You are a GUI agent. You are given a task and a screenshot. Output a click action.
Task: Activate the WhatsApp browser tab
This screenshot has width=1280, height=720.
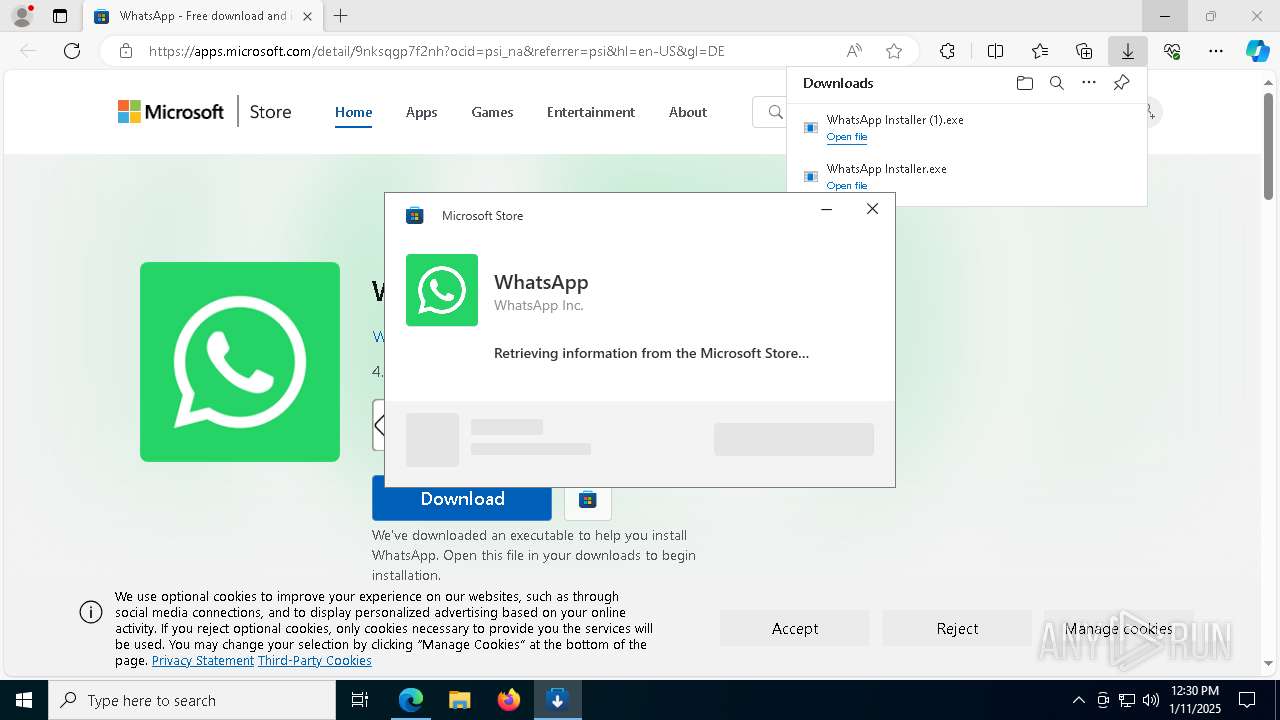pyautogui.click(x=202, y=16)
